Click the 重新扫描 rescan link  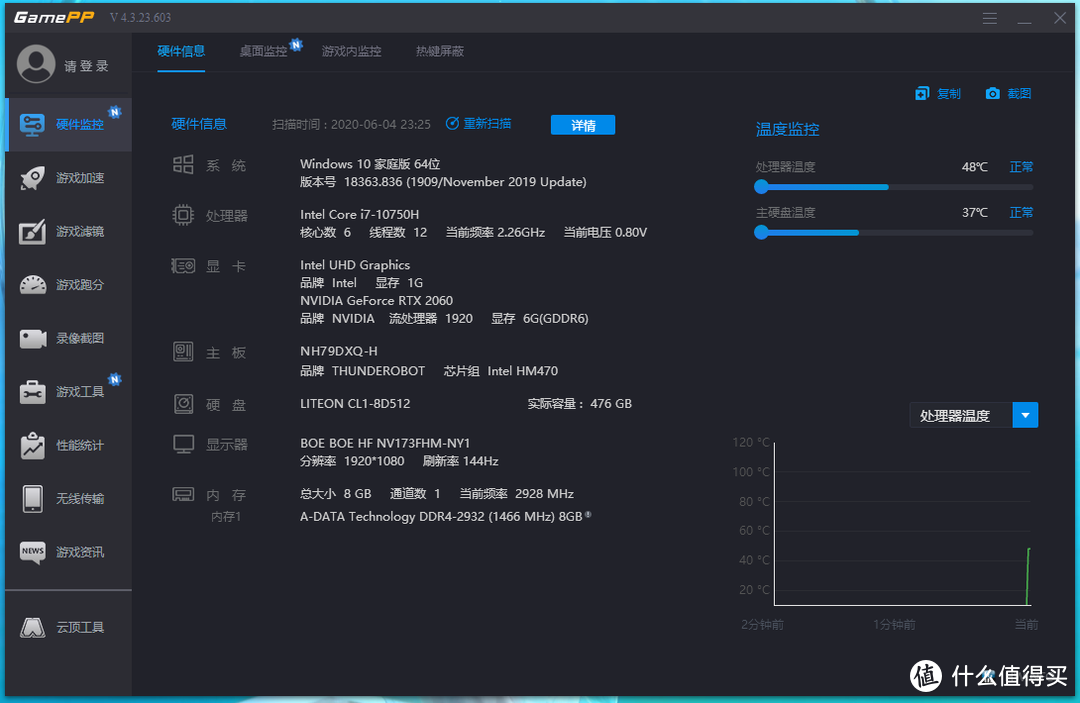(x=487, y=123)
